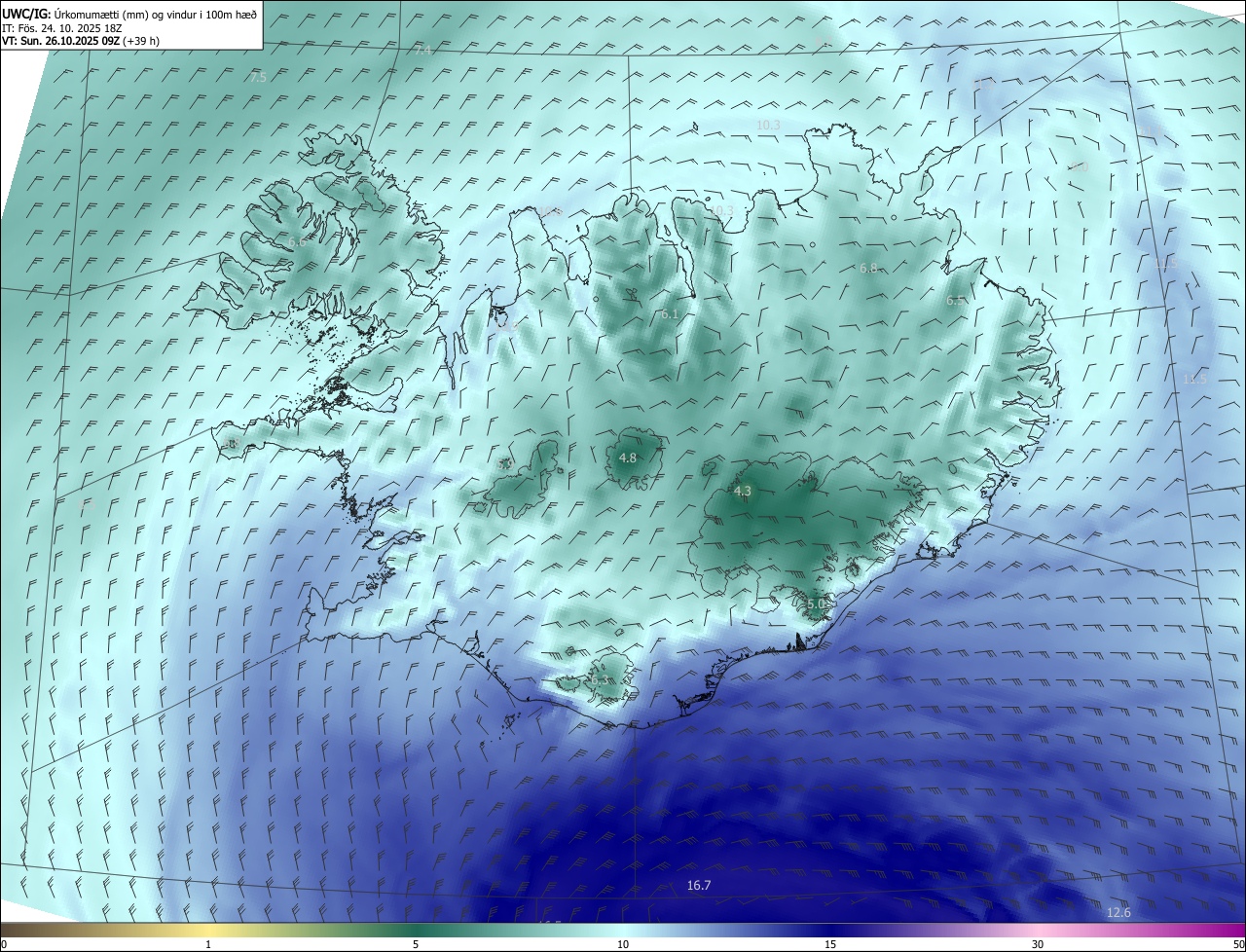Click the valid time 'VT: Sun. 26.10.2025 09Z (+39 h)'
The width and height of the screenshot is (1246, 952).
point(81,41)
